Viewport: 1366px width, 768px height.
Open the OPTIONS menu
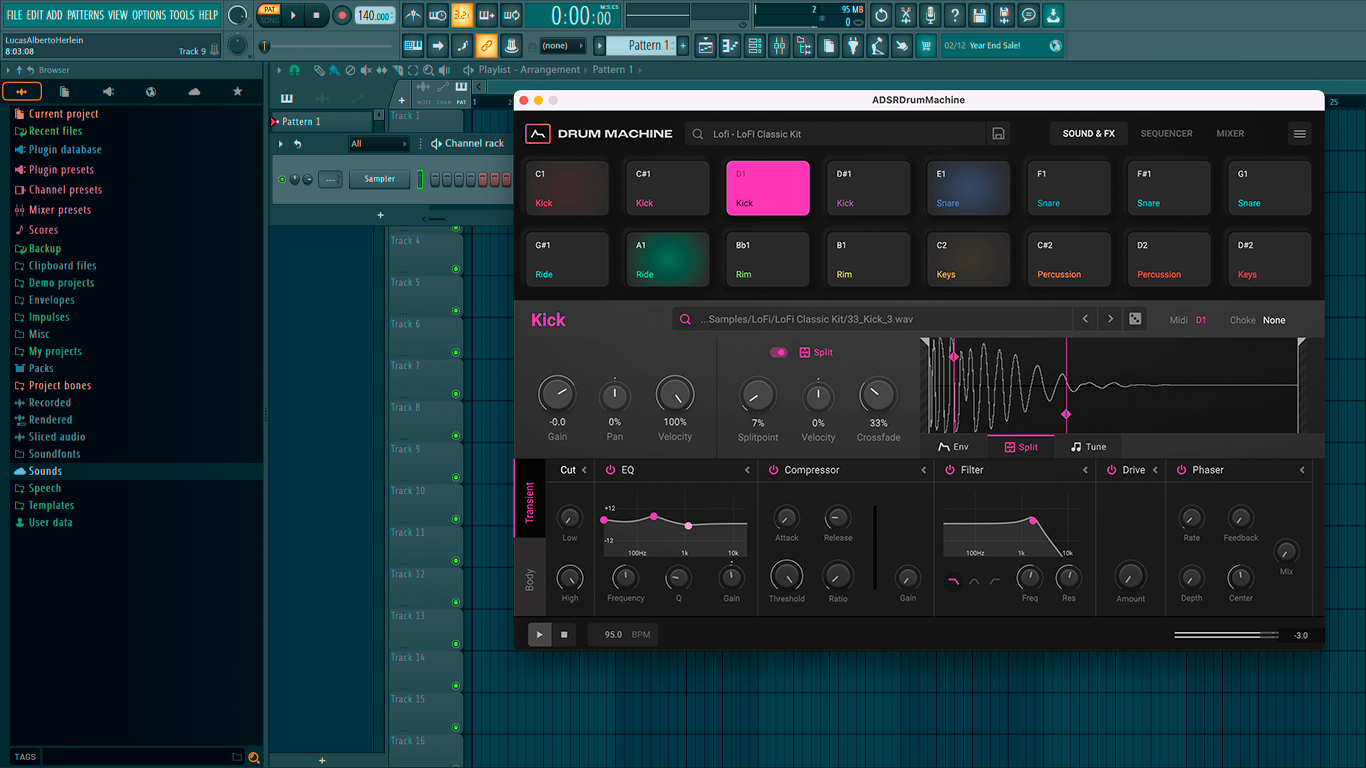click(x=149, y=15)
